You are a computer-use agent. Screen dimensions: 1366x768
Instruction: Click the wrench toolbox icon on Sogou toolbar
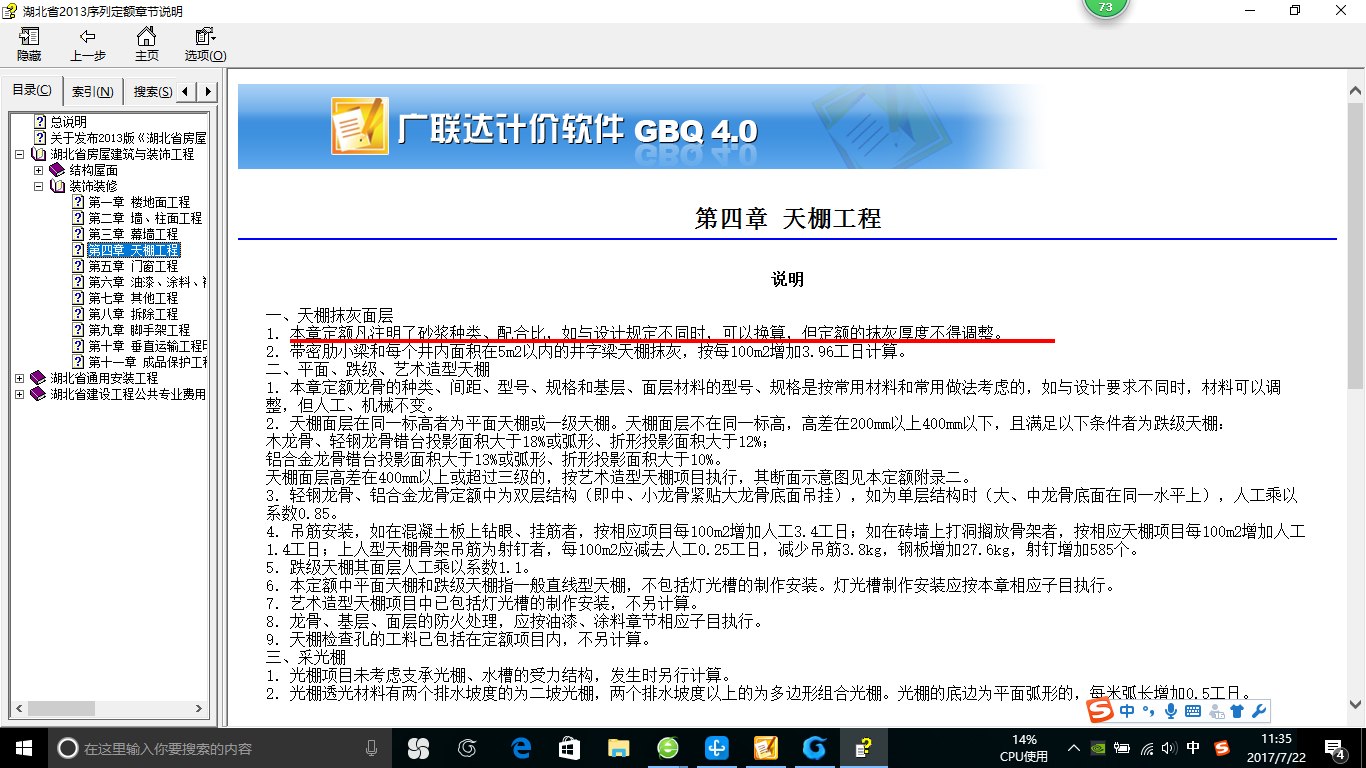point(1259,711)
